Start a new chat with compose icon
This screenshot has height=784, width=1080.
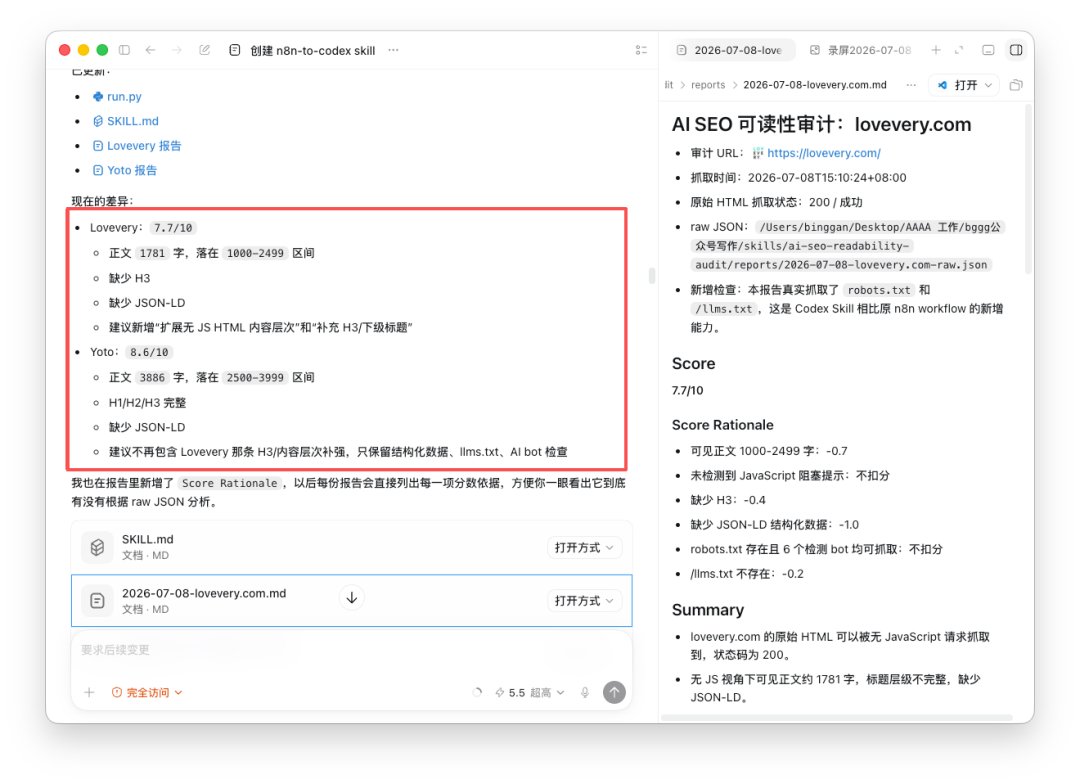(x=205, y=50)
